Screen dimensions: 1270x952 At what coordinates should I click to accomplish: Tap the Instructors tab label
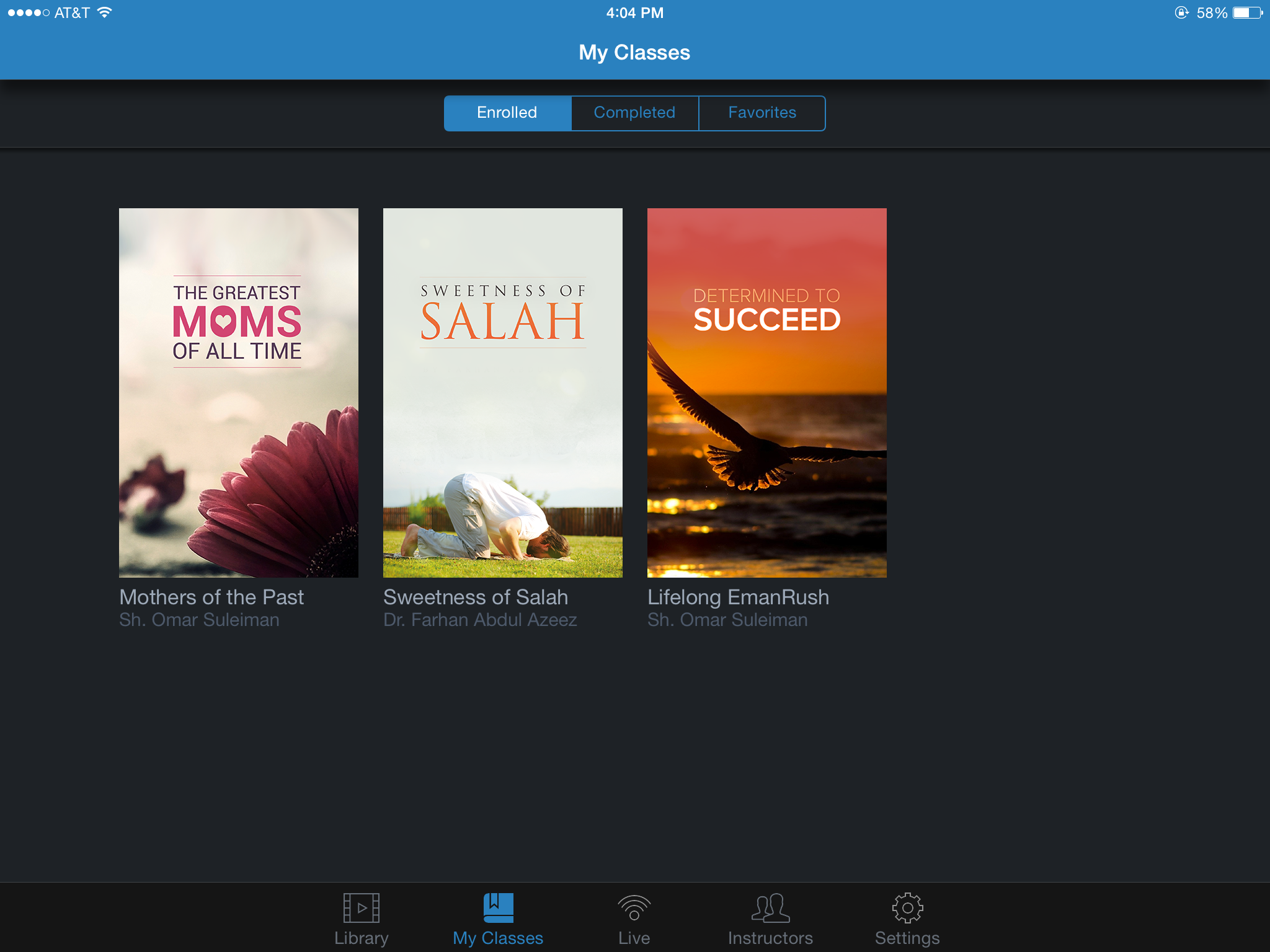click(770, 938)
